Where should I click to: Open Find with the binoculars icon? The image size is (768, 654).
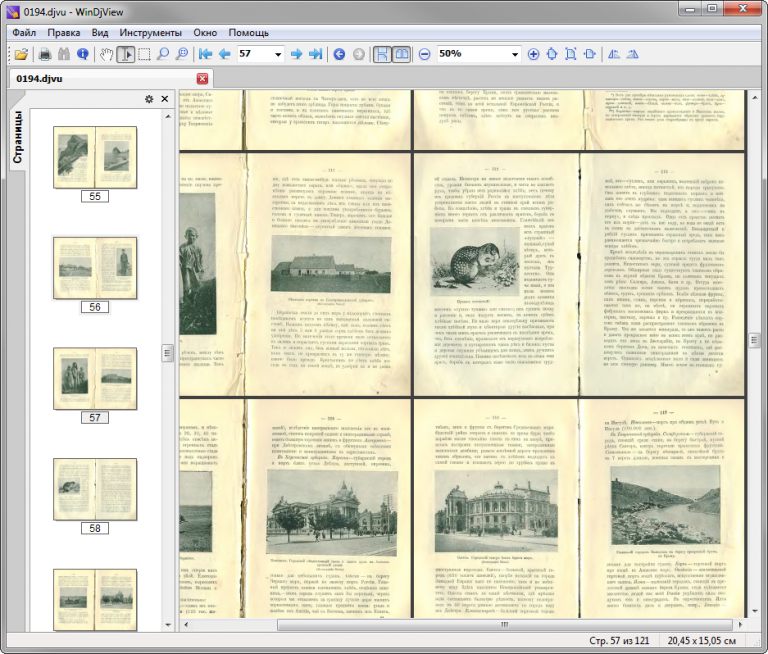tap(64, 54)
